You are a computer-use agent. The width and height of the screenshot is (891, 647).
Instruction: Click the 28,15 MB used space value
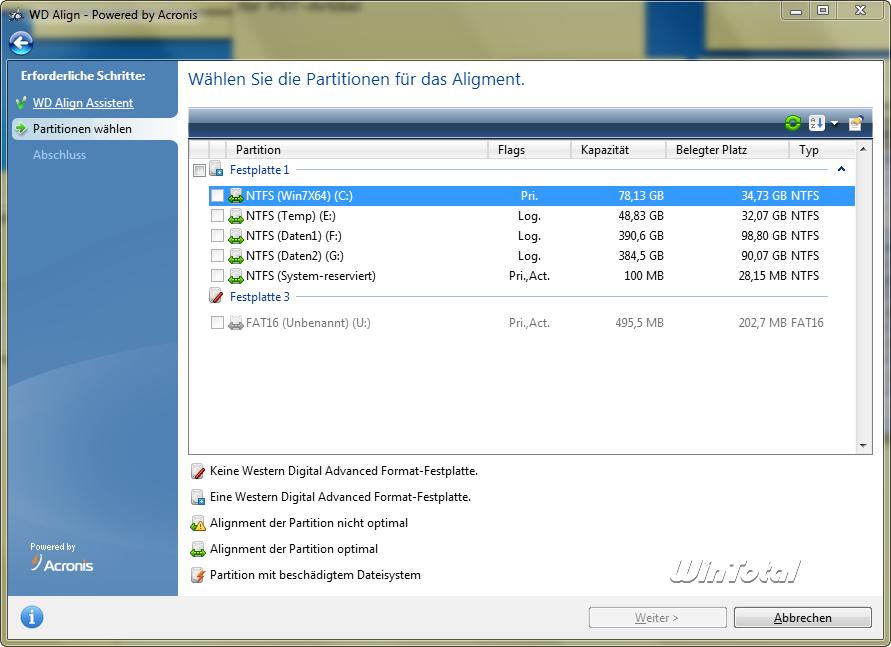coord(763,276)
